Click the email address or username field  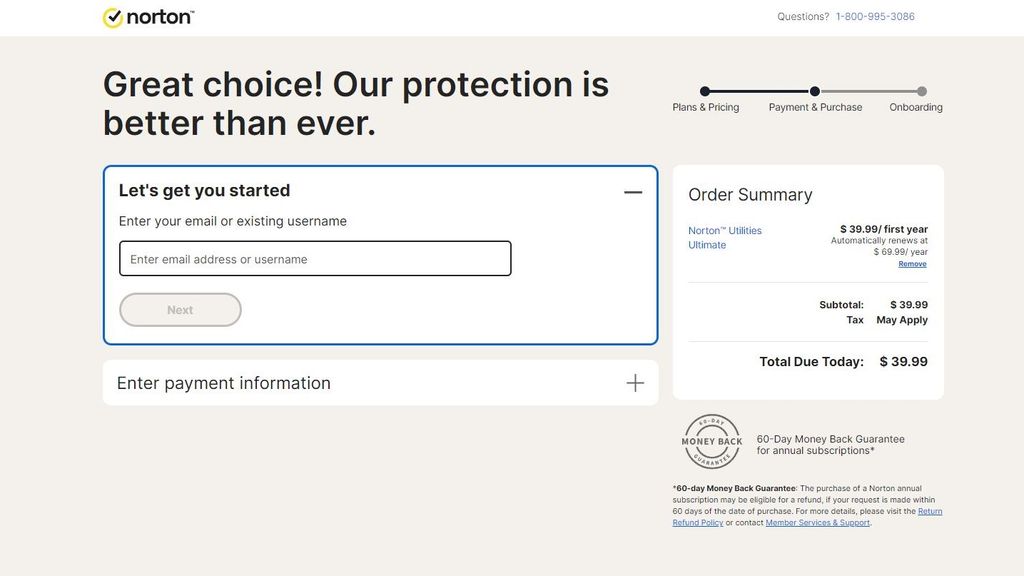(315, 258)
